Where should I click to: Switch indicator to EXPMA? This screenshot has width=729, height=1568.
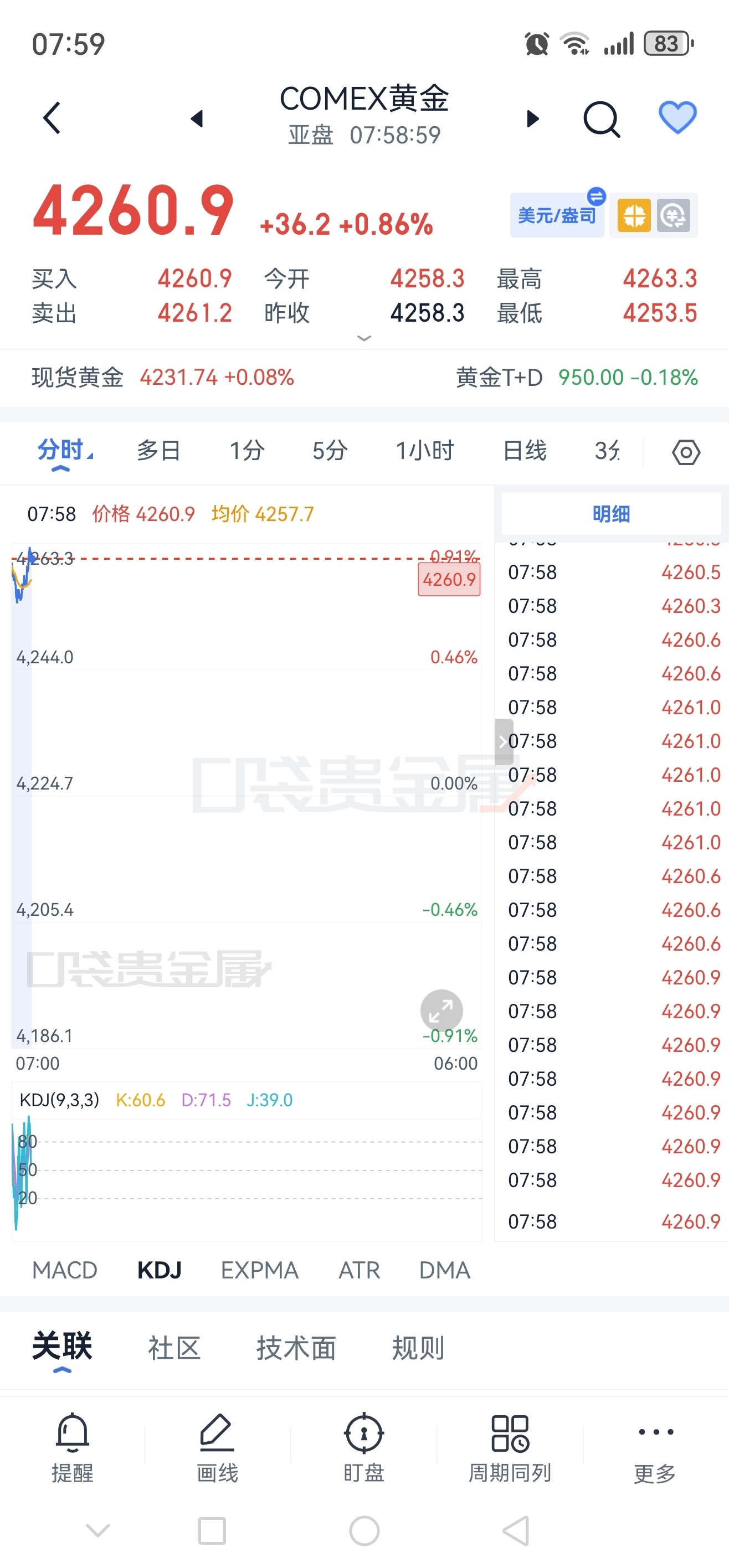(259, 1270)
